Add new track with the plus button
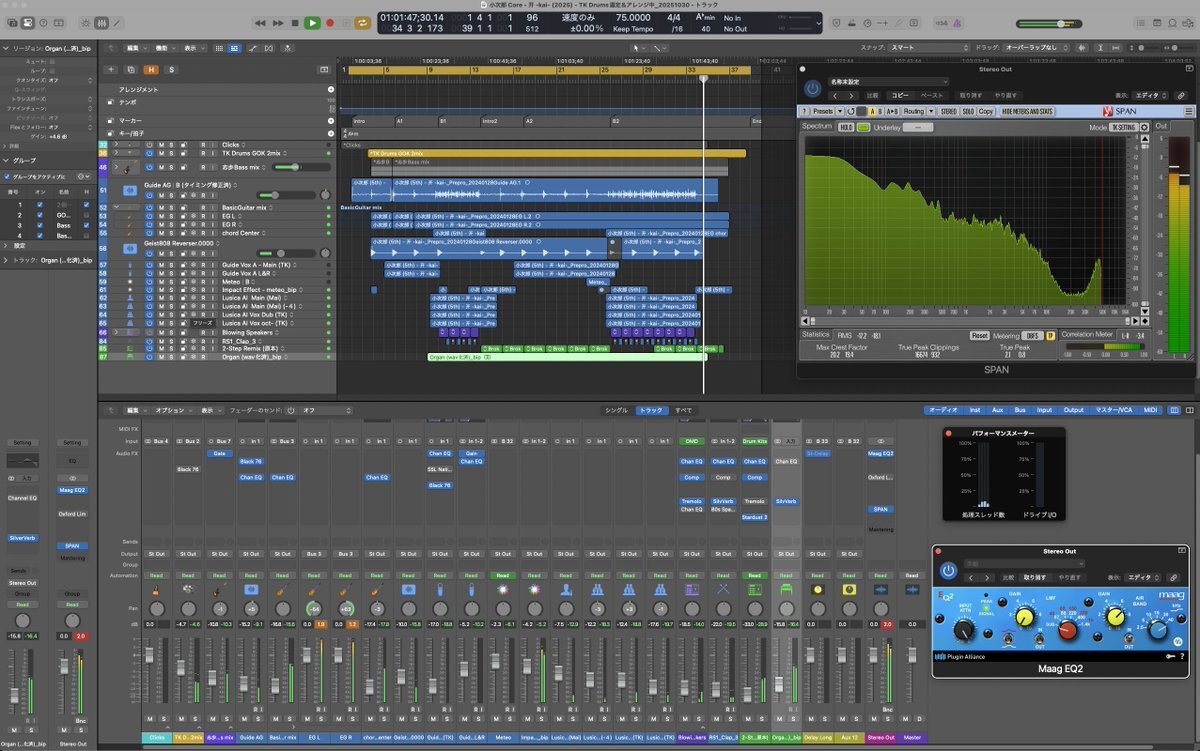Image resolution: width=1200 pixels, height=751 pixels. [x=111, y=69]
